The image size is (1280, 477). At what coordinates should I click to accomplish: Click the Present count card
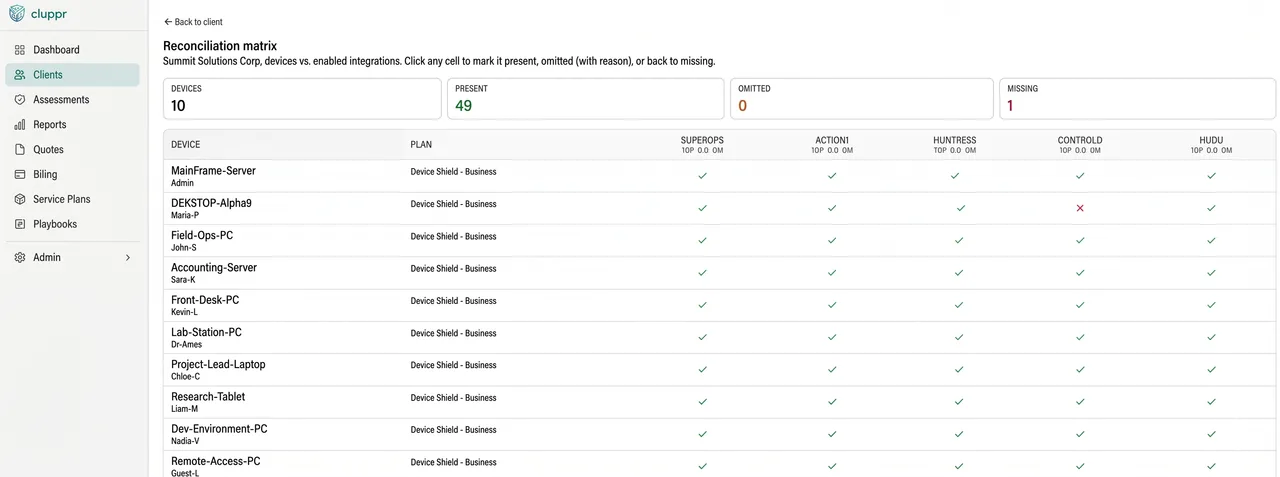click(586, 99)
